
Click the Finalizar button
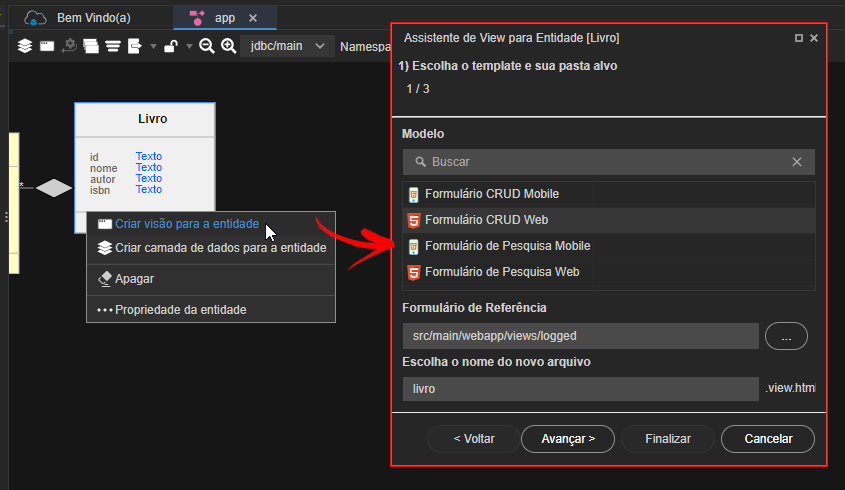click(668, 439)
